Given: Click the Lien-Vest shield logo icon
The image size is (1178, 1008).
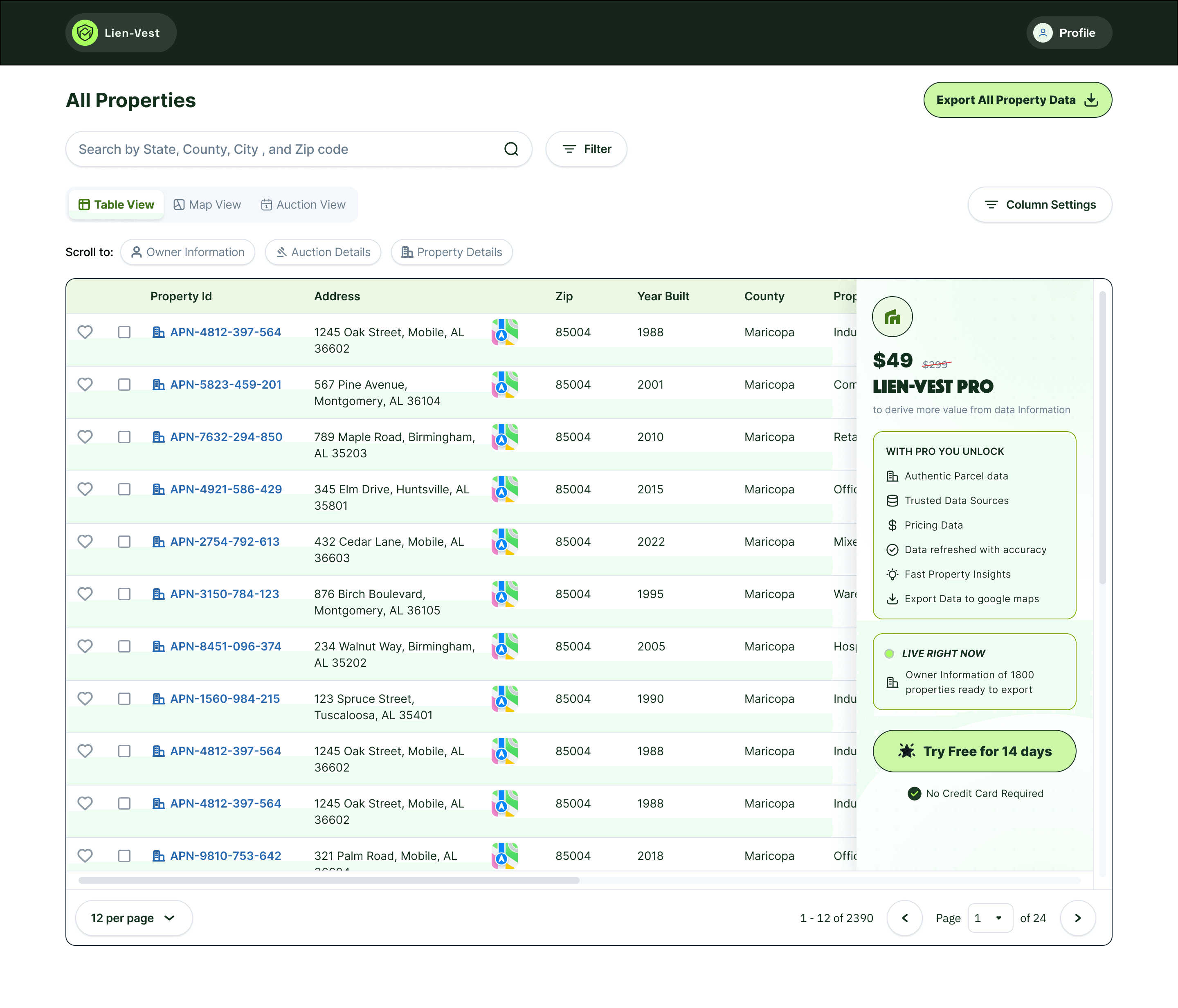Looking at the screenshot, I should click(x=85, y=33).
